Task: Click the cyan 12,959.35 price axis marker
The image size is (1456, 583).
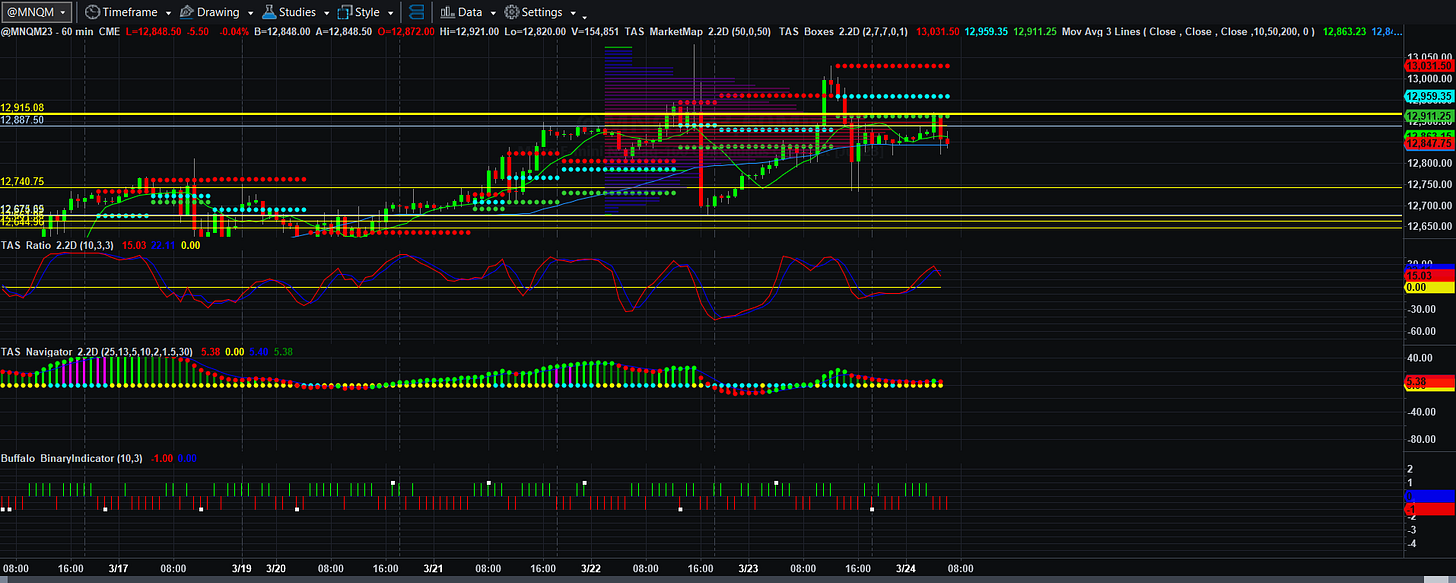Action: tap(1429, 97)
